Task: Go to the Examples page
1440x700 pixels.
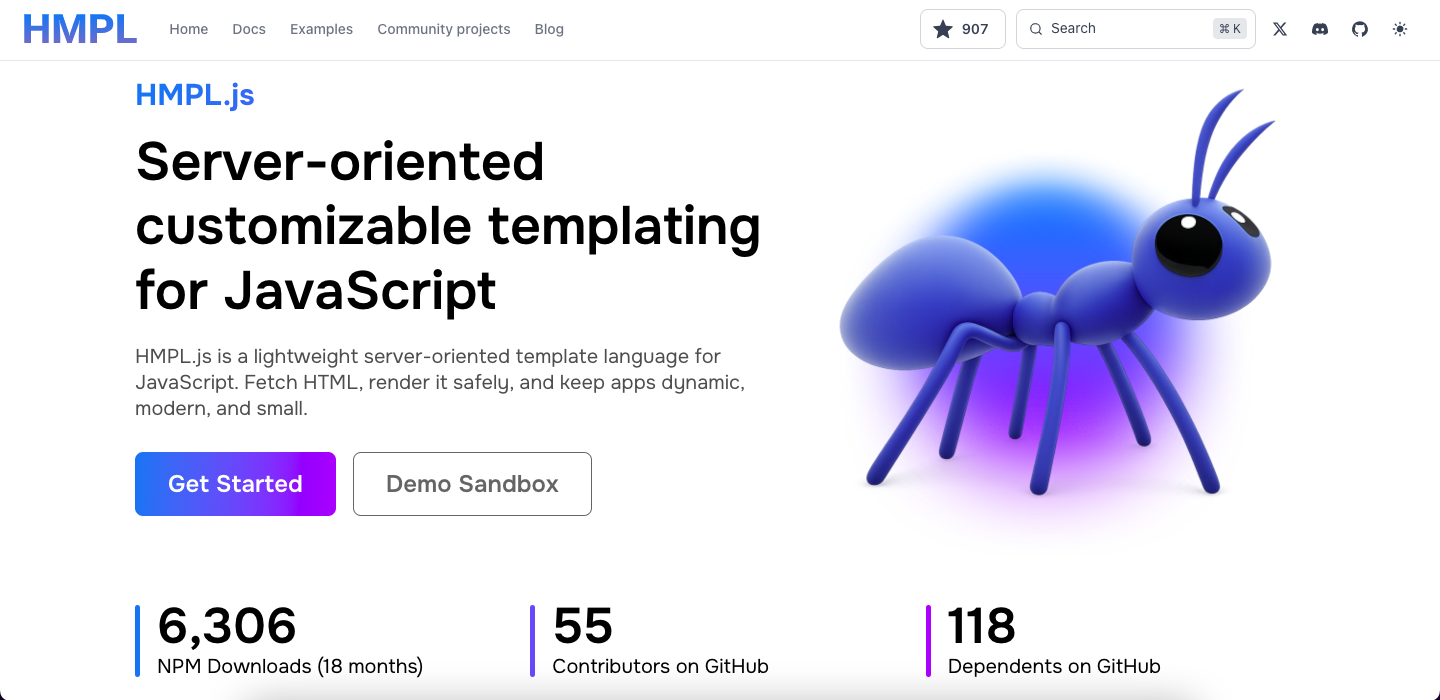Action: [x=321, y=29]
